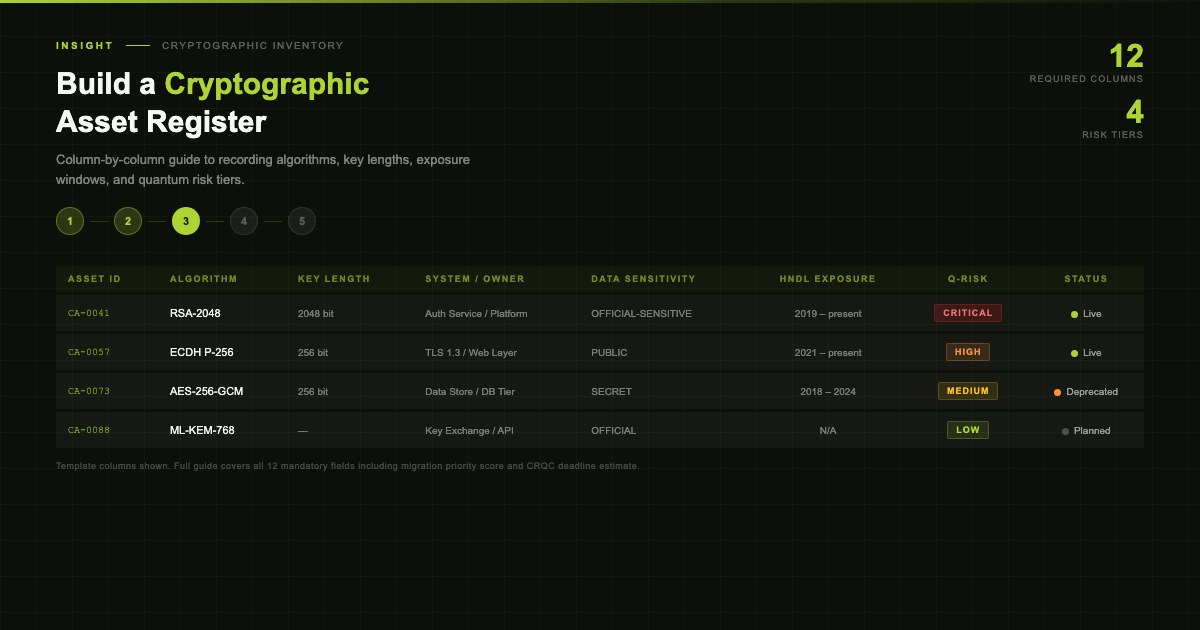The width and height of the screenshot is (1200, 630).
Task: Click the CRITICAL risk badge
Action: click(x=968, y=313)
